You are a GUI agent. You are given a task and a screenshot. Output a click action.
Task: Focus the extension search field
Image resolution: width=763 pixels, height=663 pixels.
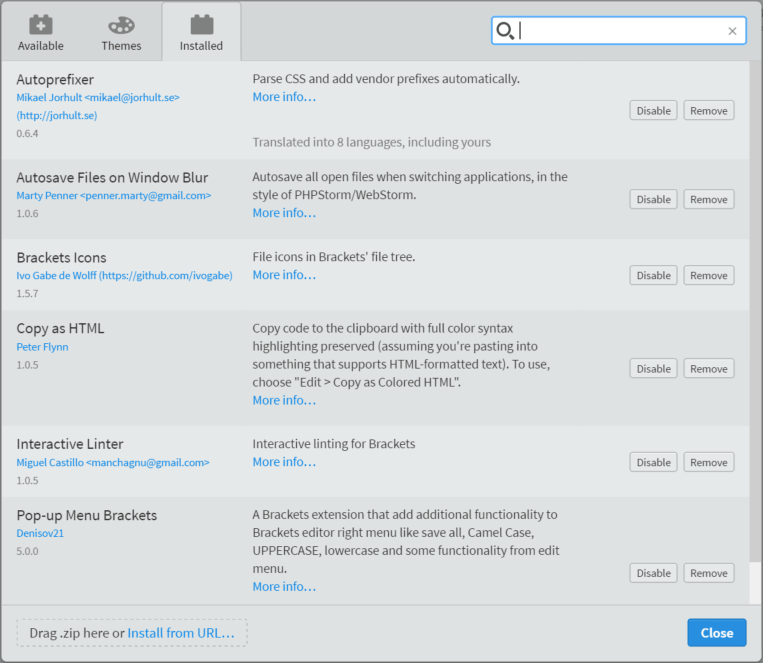click(x=618, y=31)
